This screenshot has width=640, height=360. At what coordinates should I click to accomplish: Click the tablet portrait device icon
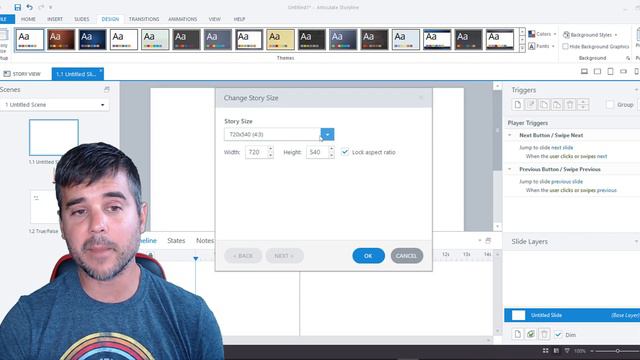point(611,71)
